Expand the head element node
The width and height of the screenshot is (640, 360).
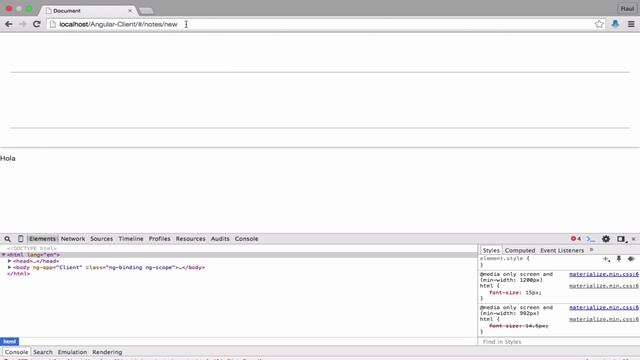pyautogui.click(x=9, y=261)
